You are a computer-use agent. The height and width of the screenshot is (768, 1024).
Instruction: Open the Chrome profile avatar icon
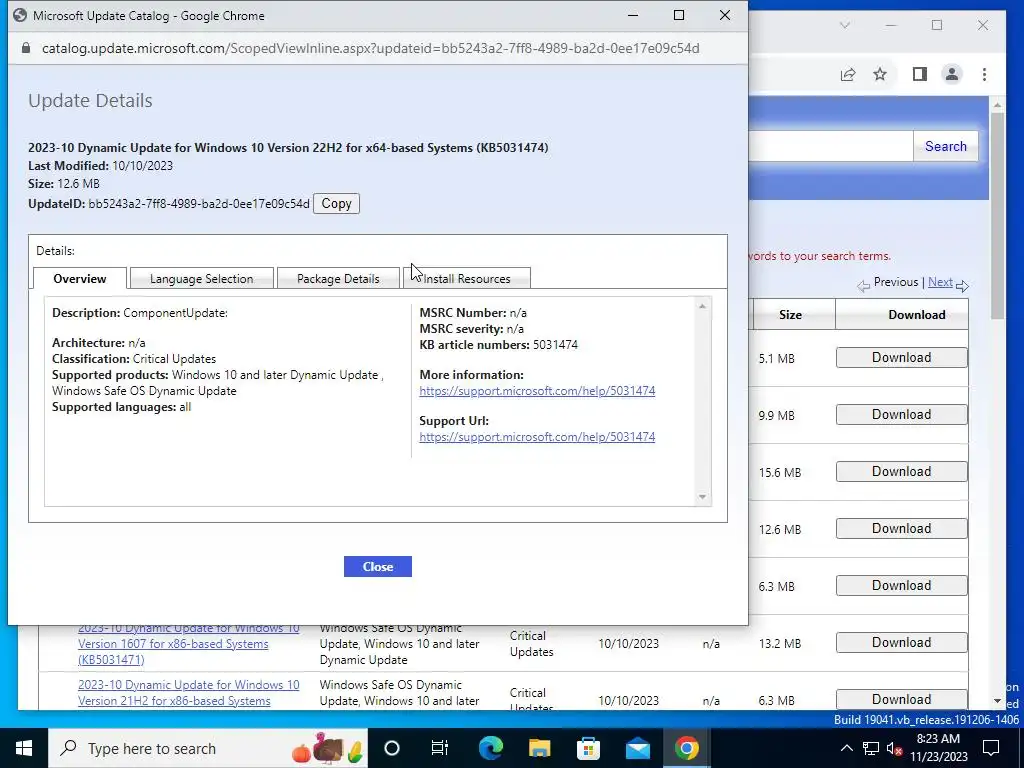tap(952, 74)
